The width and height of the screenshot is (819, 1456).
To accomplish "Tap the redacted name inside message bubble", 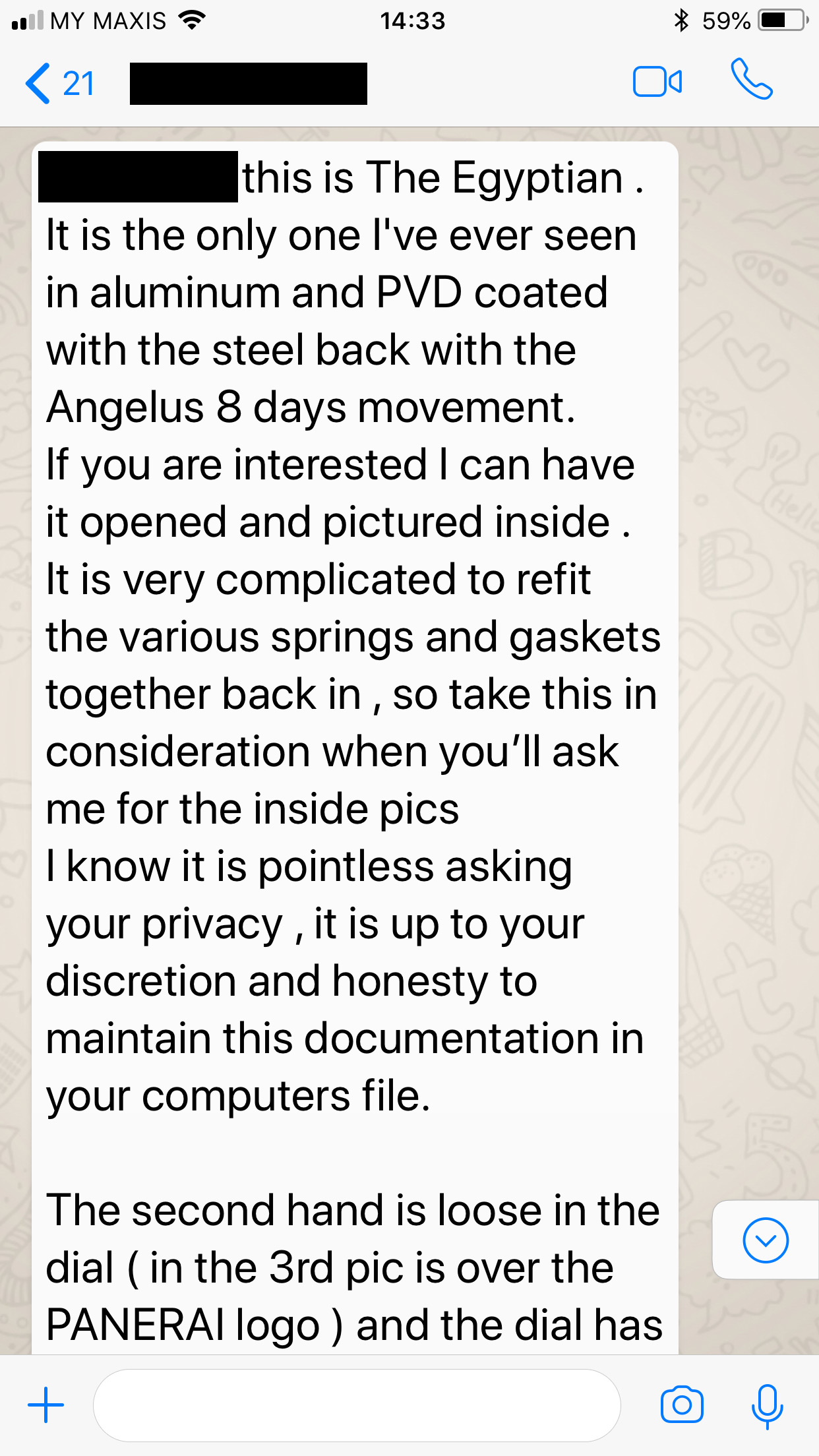I will (x=138, y=177).
